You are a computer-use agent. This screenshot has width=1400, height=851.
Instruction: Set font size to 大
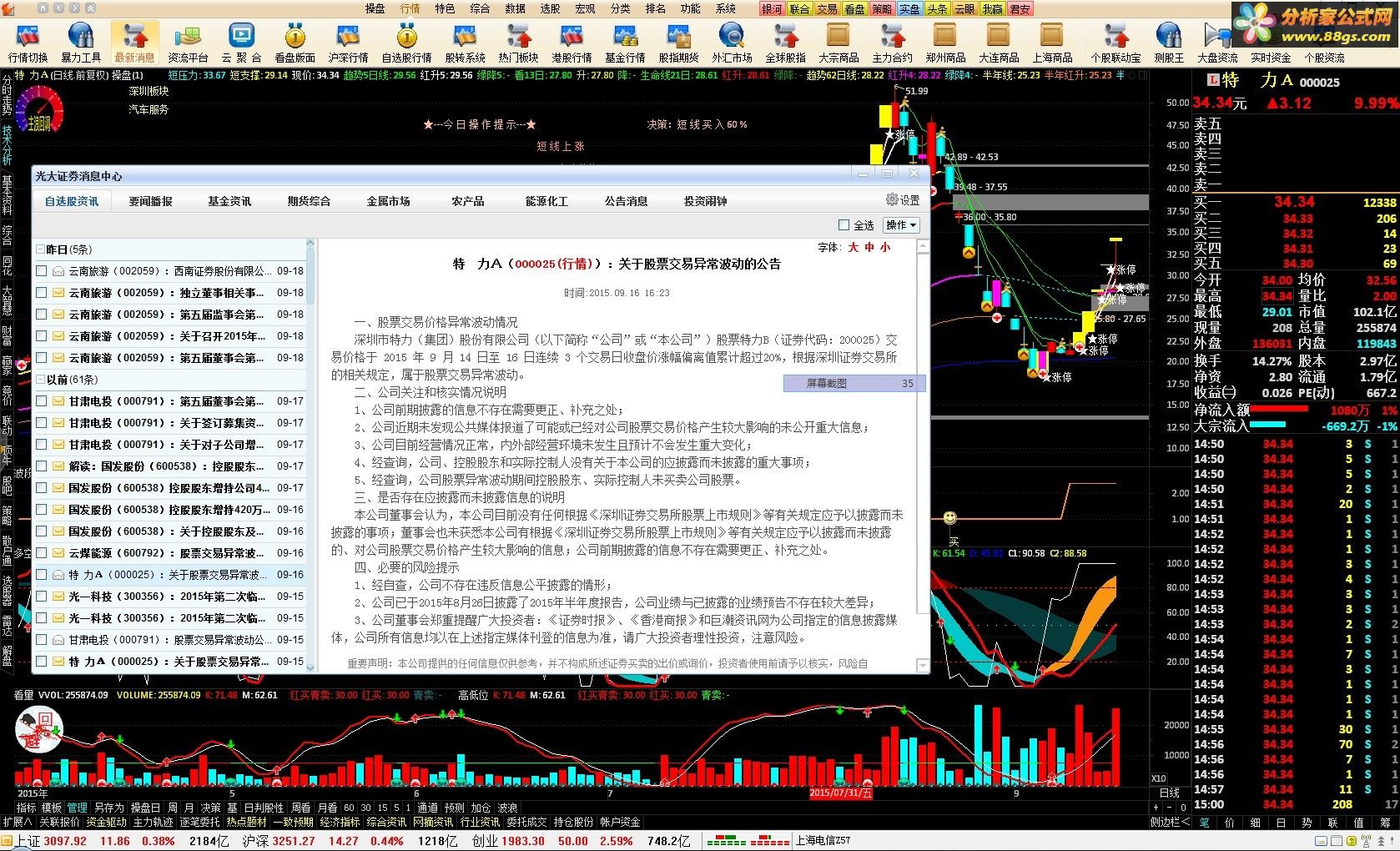point(854,248)
